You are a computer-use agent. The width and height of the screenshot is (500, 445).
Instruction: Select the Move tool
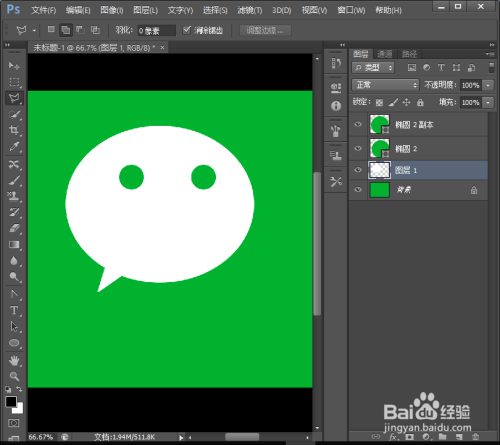coord(14,66)
